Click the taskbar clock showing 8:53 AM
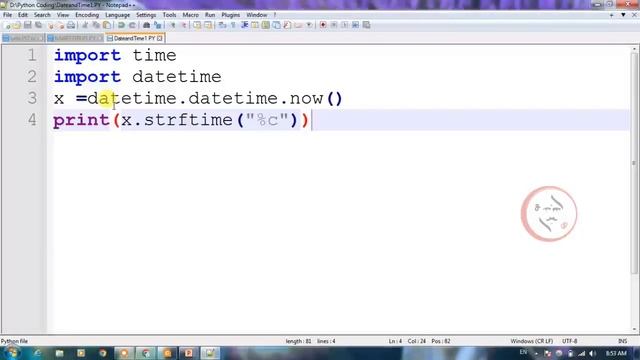This screenshot has width=640, height=360. 616,353
